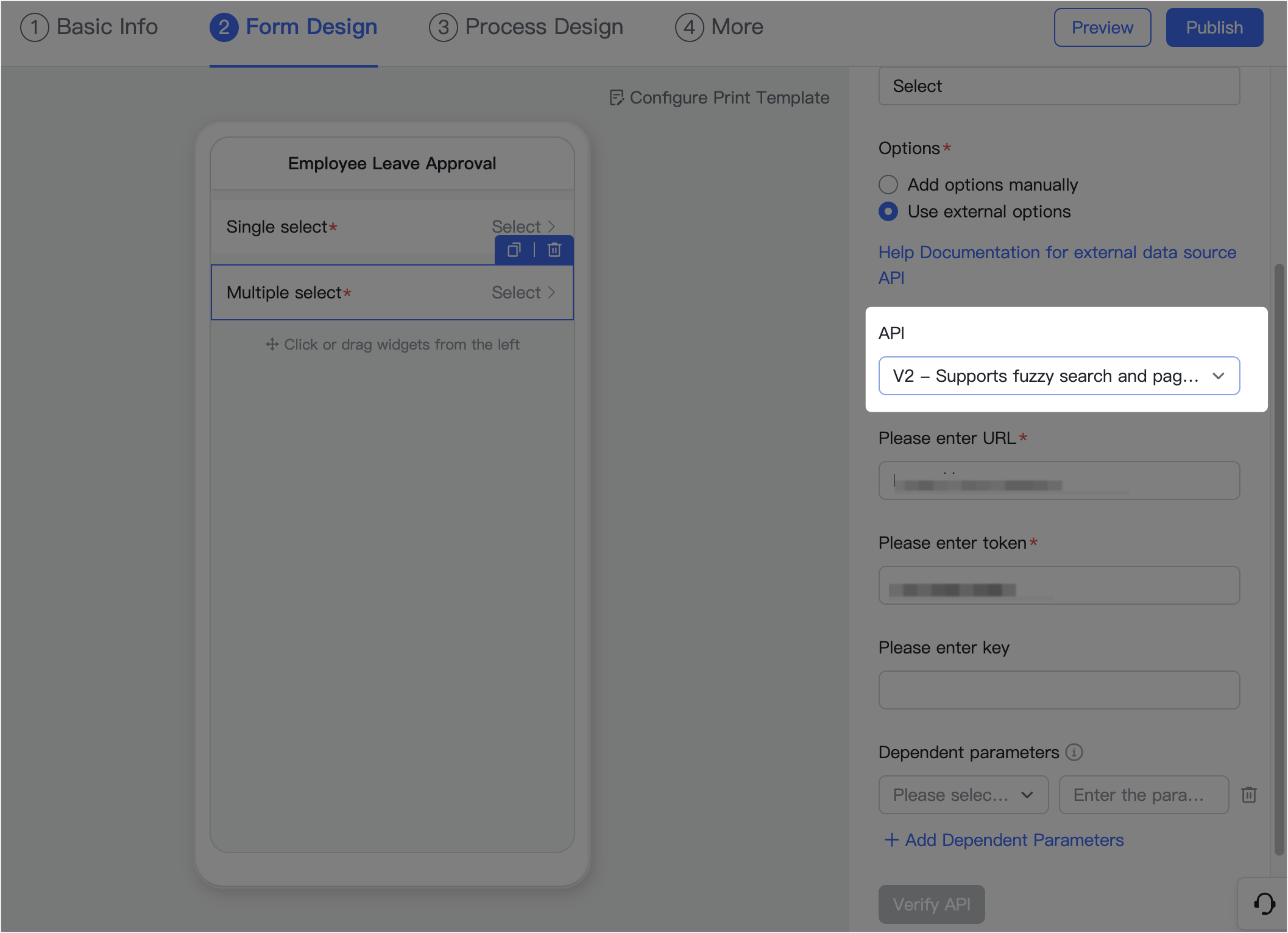The image size is (1288, 933).
Task: Expand the Single select chevron
Action: click(x=551, y=227)
